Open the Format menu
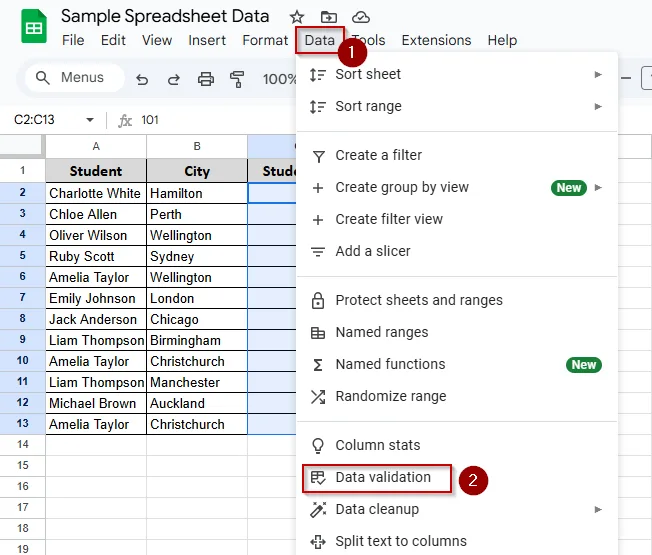Viewport: 652px width, 555px height. point(265,40)
